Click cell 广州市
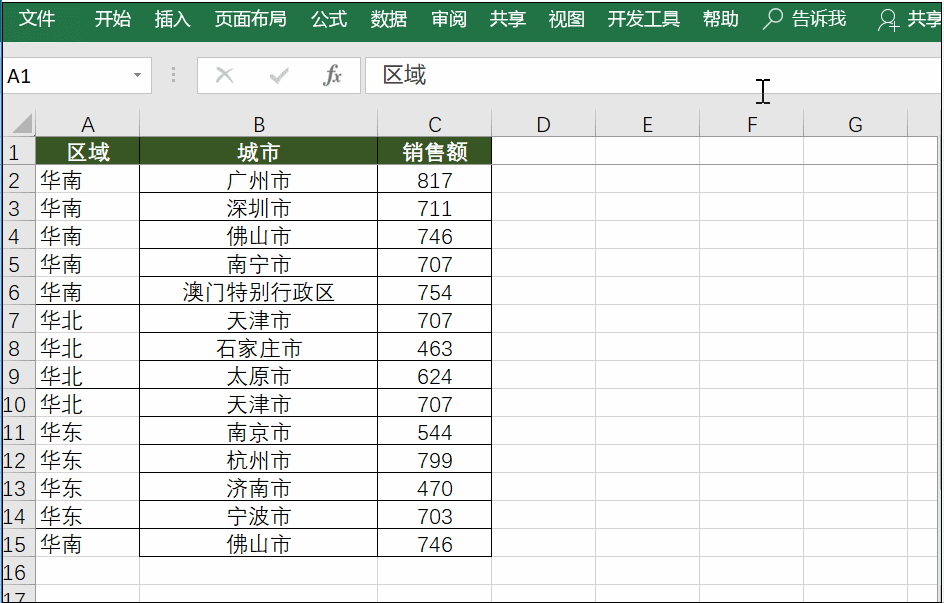944x603 pixels. pyautogui.click(x=259, y=179)
